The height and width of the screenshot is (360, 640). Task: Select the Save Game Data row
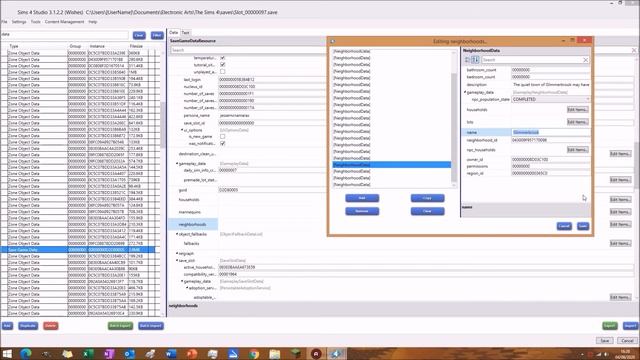coord(78,250)
